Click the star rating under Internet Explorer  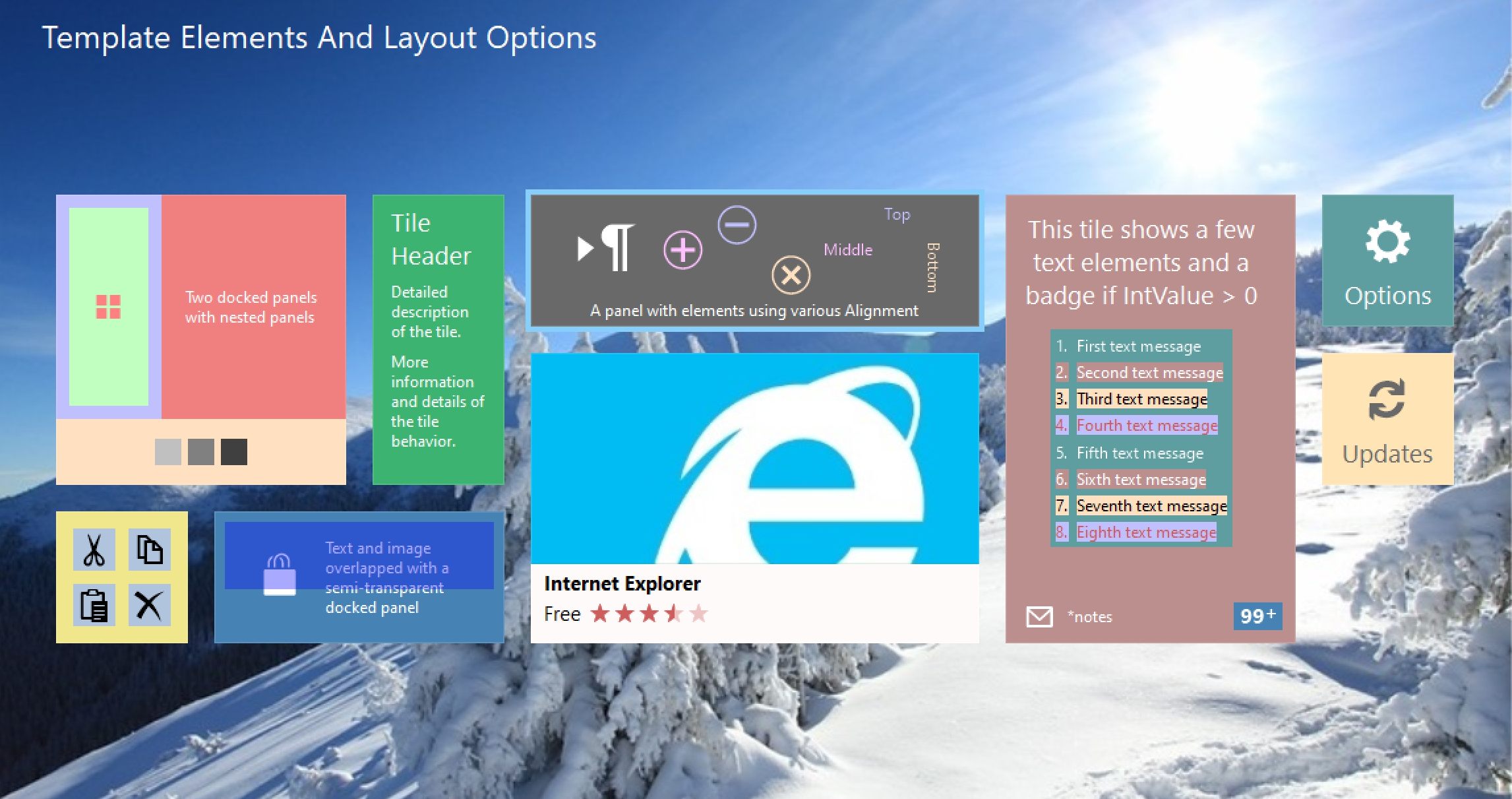click(x=650, y=614)
